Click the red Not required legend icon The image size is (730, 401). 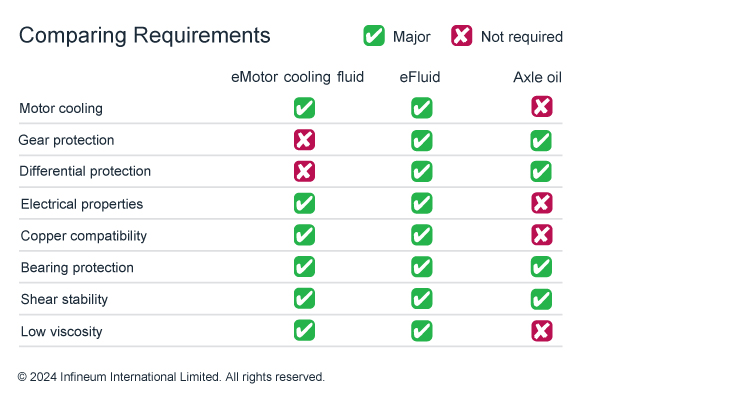(461, 36)
